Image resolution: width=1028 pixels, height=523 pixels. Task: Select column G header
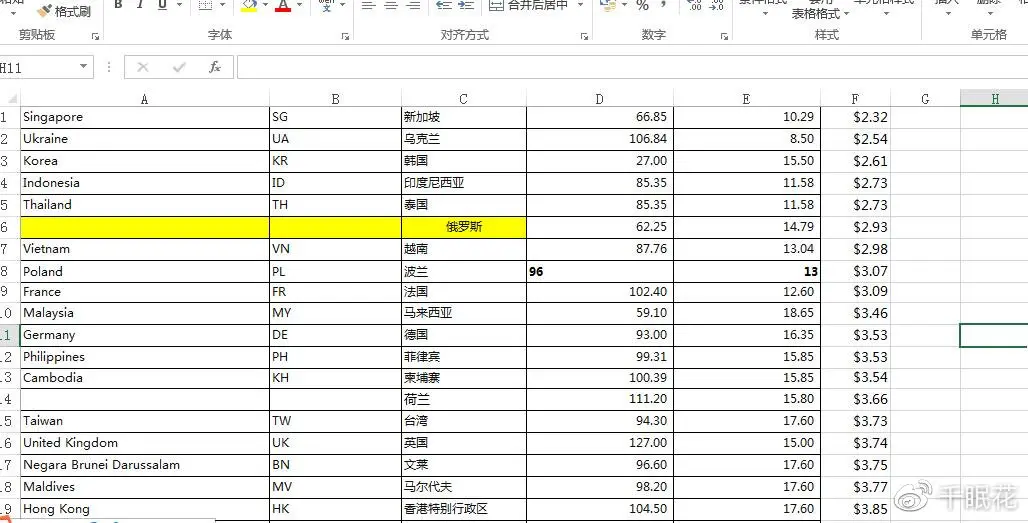tap(925, 99)
